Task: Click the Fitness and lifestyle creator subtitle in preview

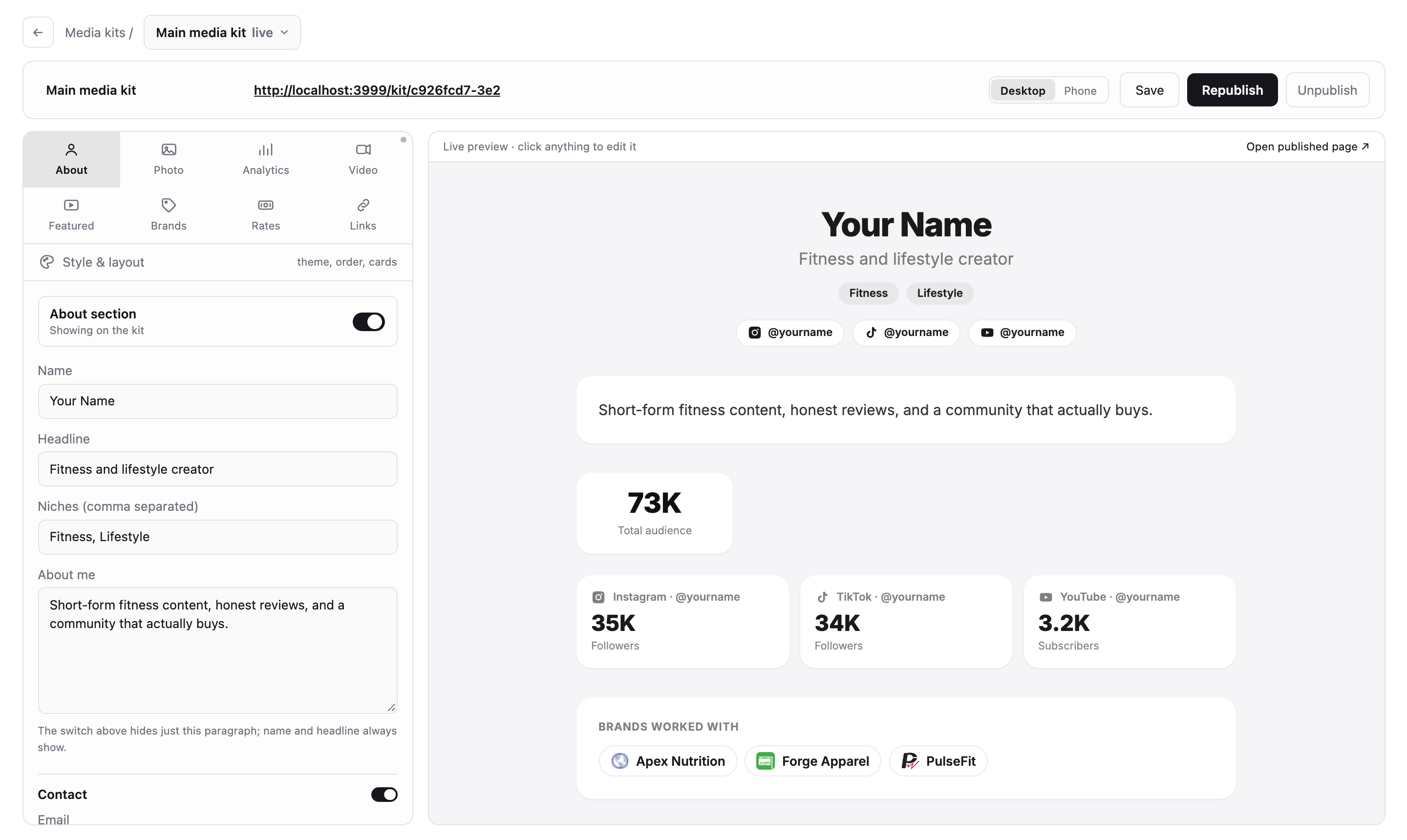Action: click(906, 259)
